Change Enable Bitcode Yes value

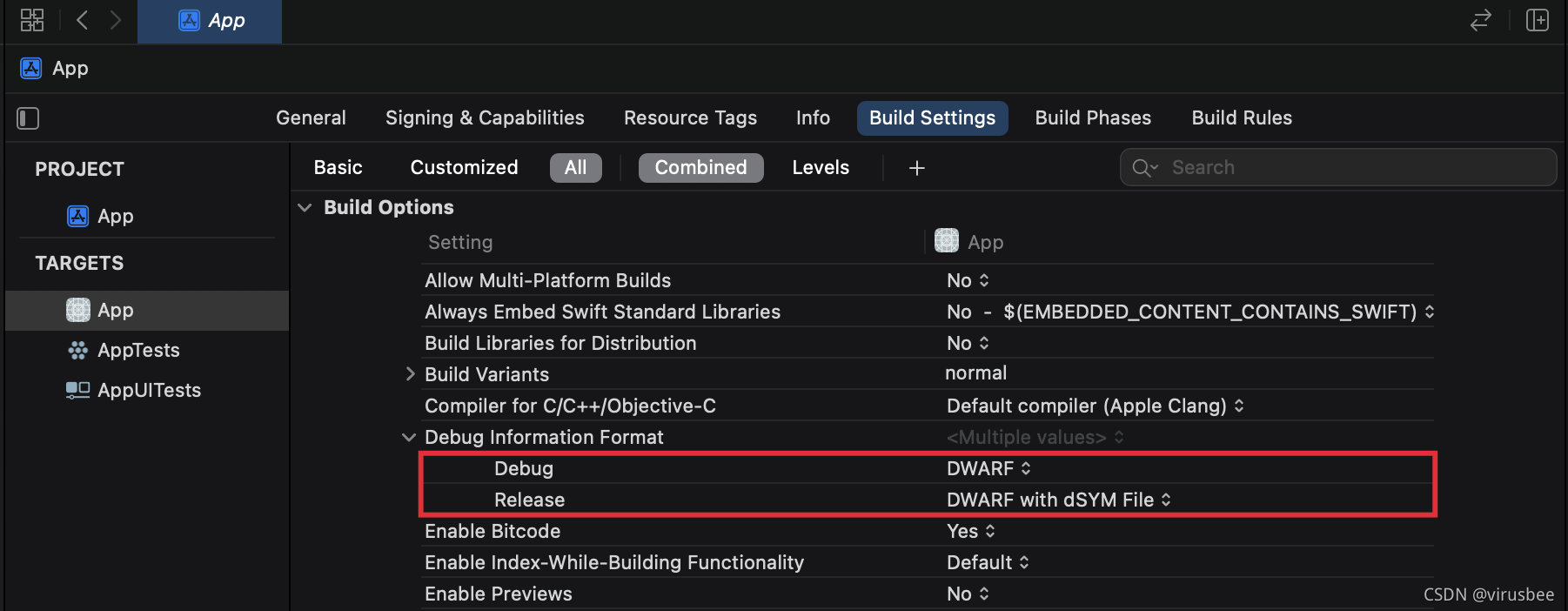(971, 531)
